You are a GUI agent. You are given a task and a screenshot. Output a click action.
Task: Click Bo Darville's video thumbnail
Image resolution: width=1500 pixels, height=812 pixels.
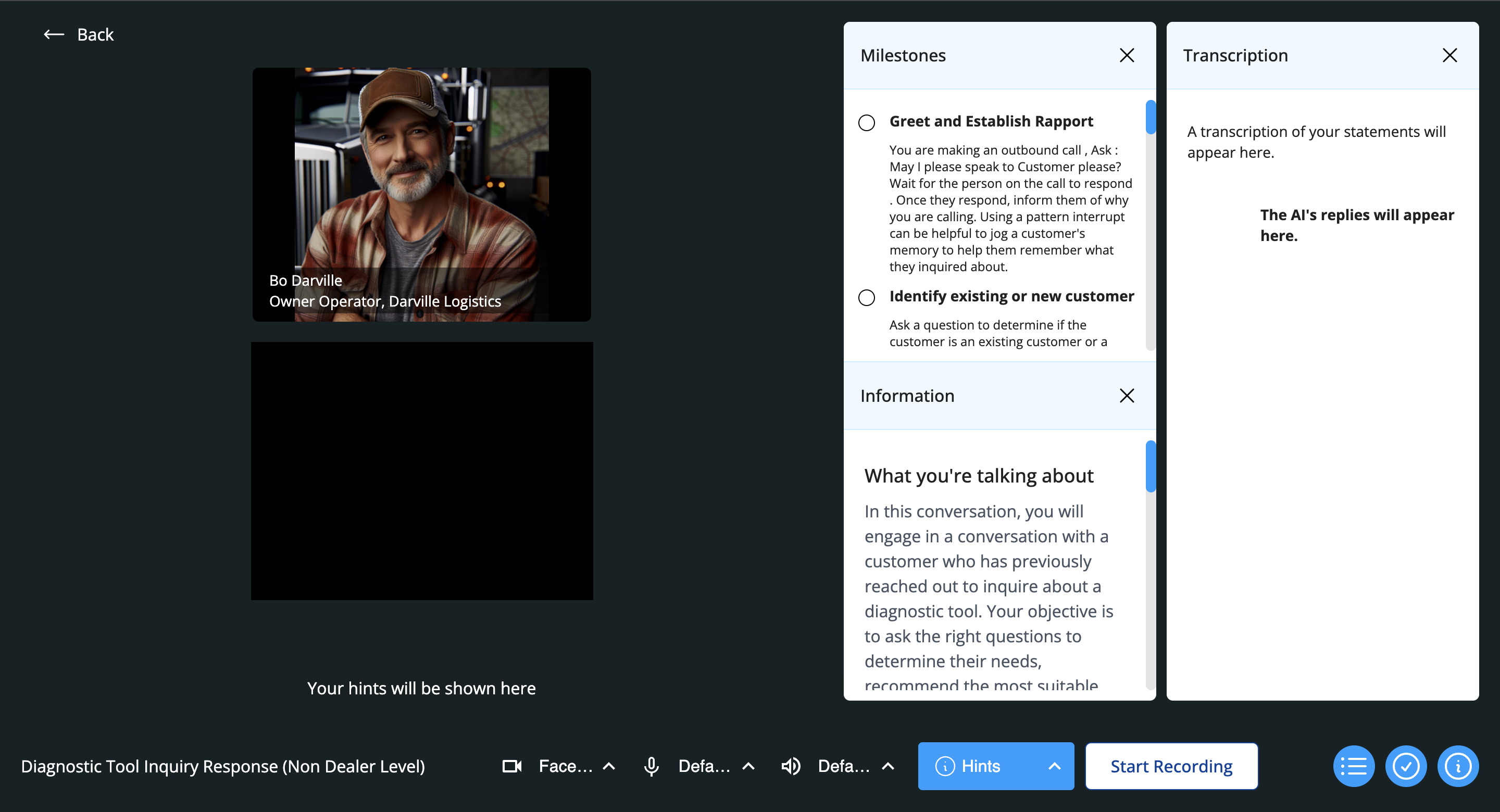(421, 195)
